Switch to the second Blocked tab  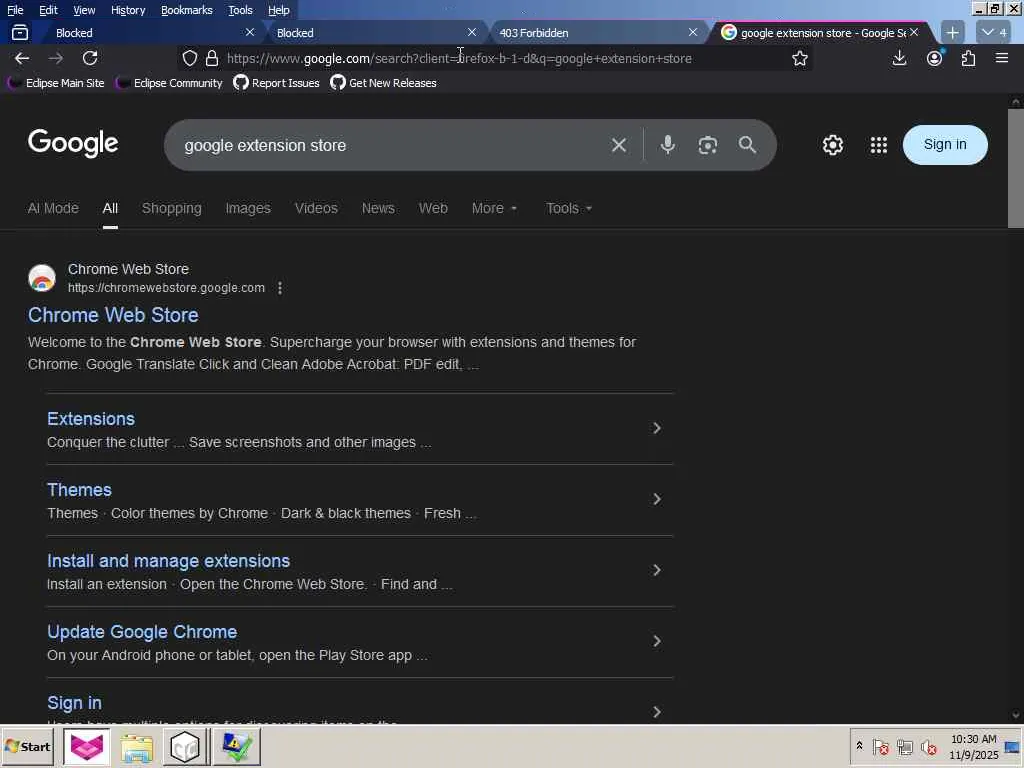click(370, 32)
